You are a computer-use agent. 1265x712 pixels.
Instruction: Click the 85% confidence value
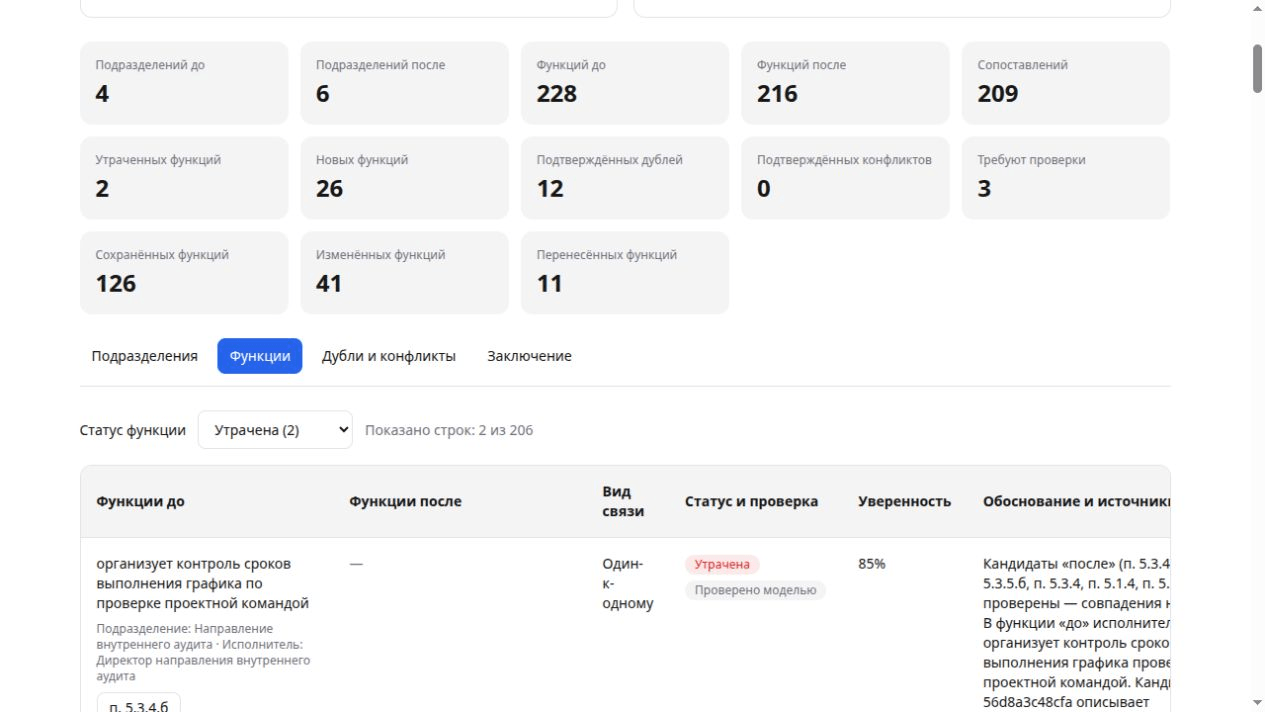click(x=871, y=564)
